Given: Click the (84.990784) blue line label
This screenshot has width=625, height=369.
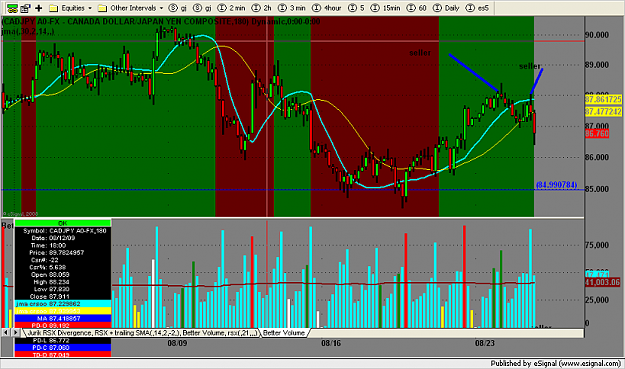Looking at the screenshot, I should tap(556, 184).
